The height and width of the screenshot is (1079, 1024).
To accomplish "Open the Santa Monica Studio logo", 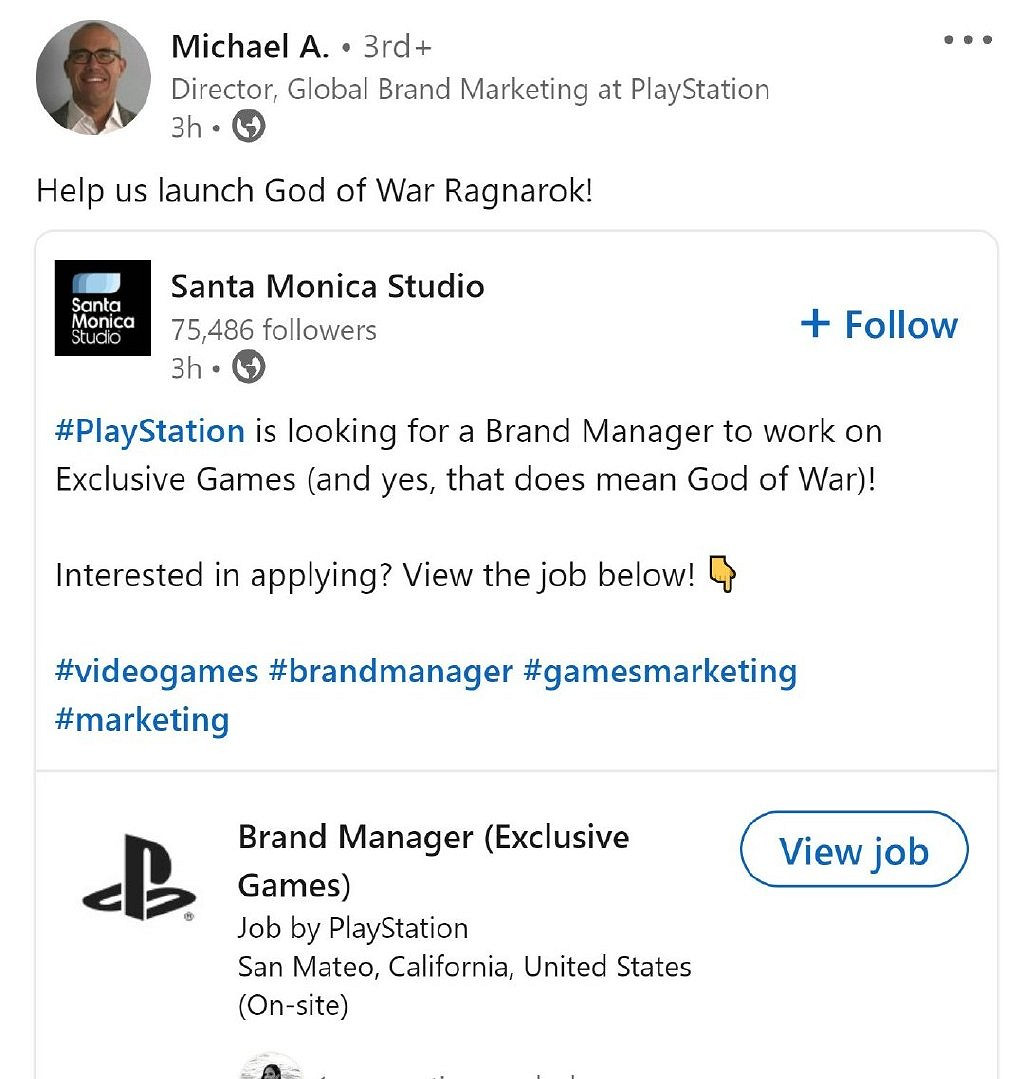I will pyautogui.click(x=103, y=308).
